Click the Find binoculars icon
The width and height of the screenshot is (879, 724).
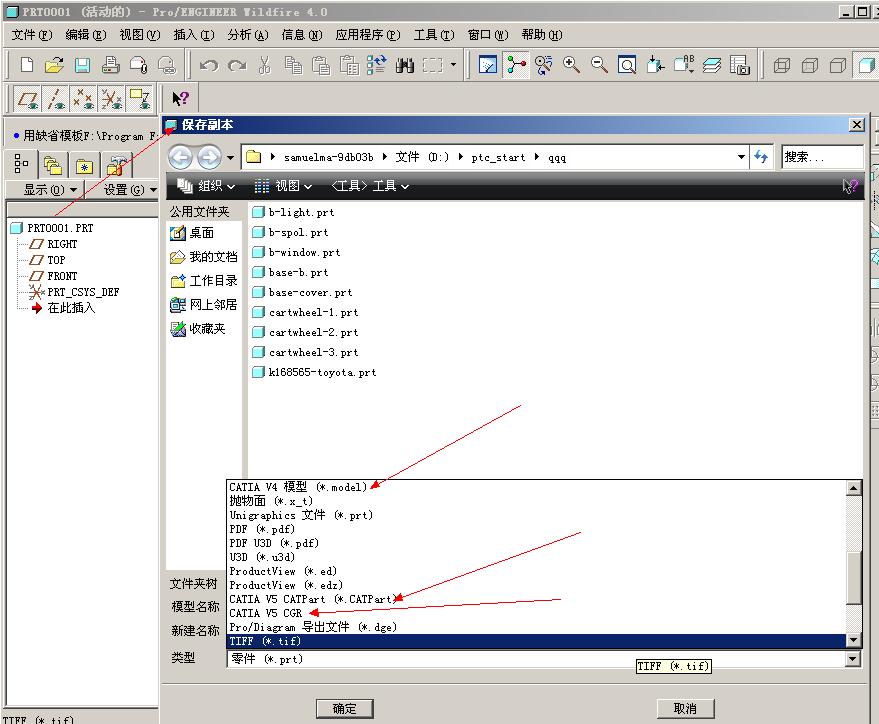pos(405,66)
